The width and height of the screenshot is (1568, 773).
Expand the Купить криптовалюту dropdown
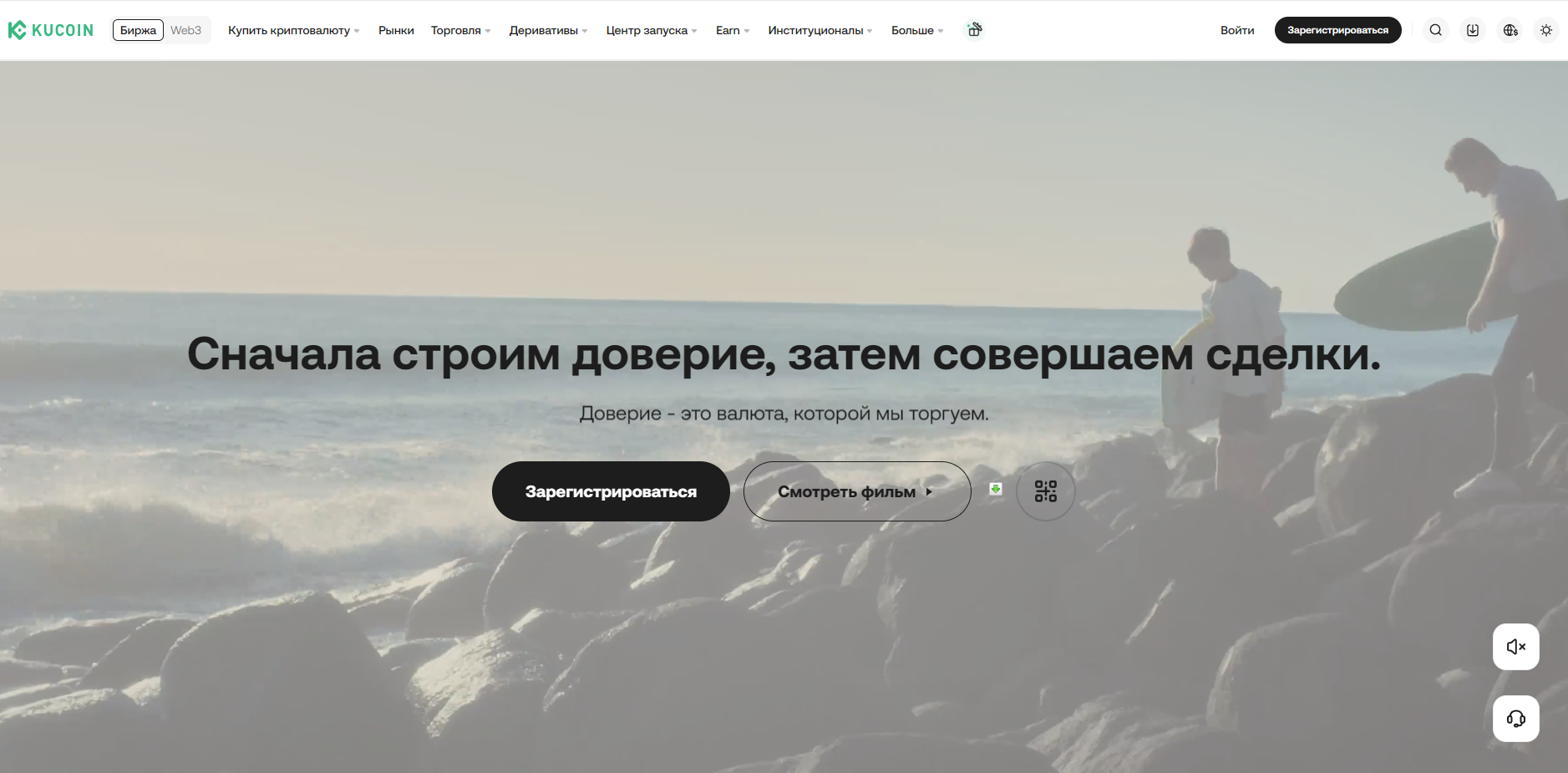293,30
